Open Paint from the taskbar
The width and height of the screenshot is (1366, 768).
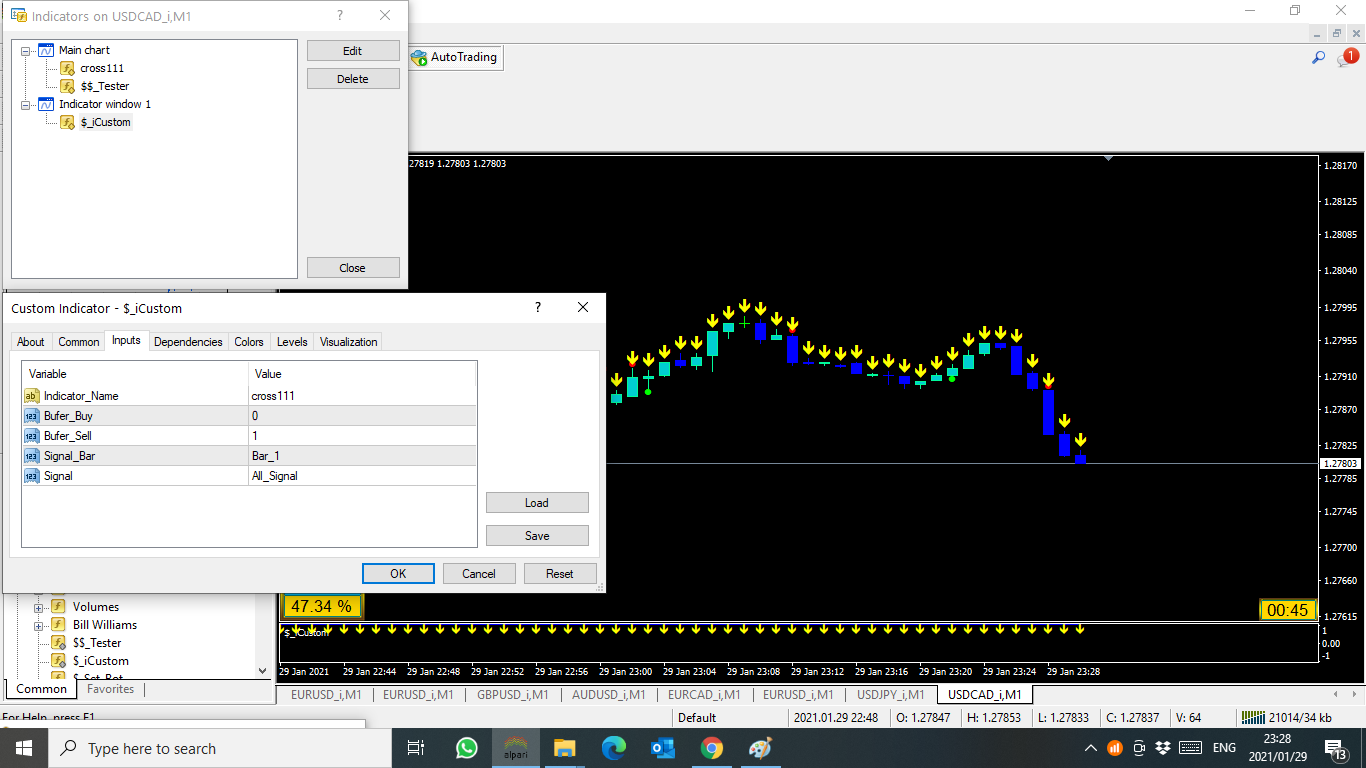click(x=761, y=748)
